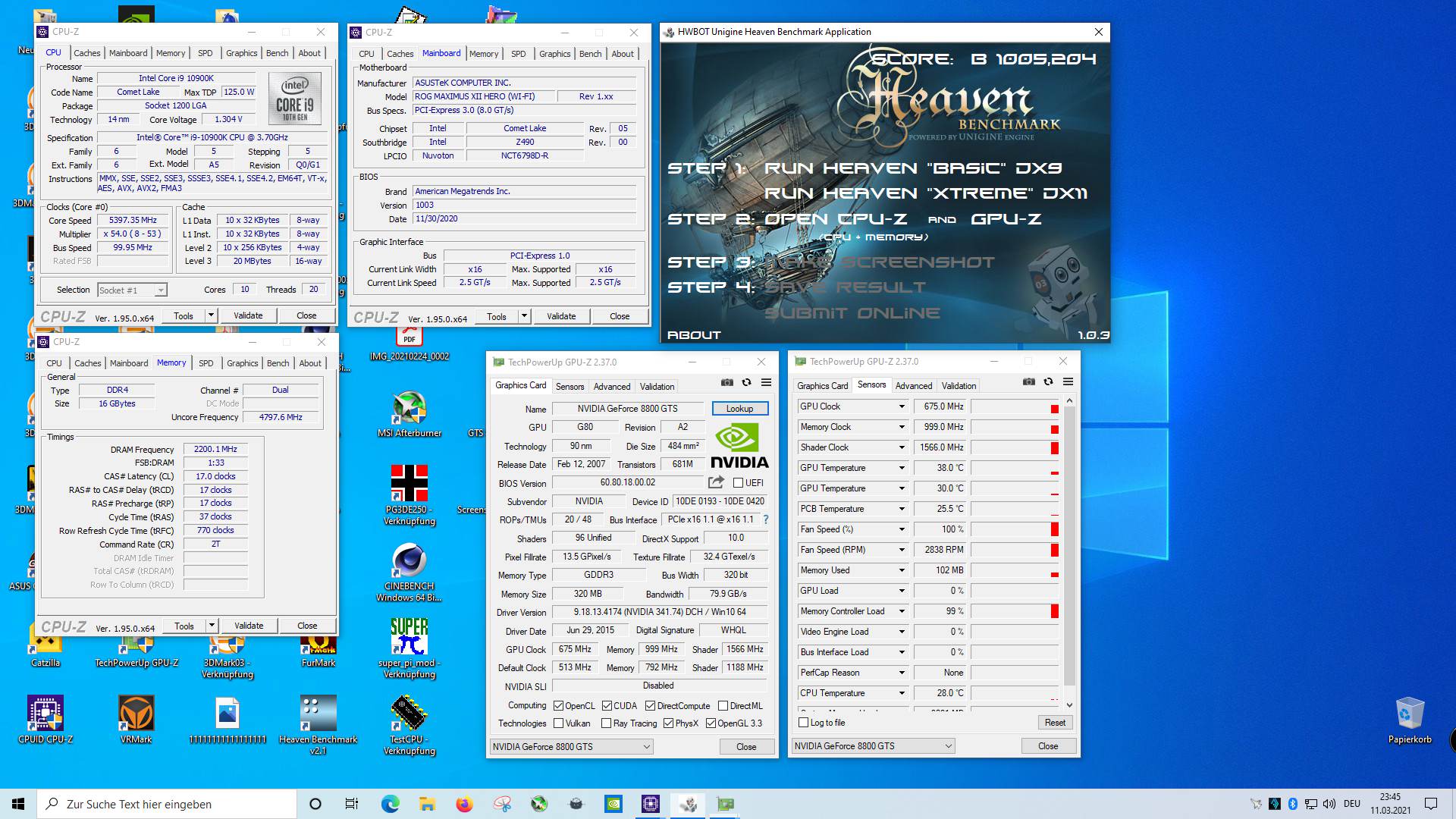Expand Memory Clock sensor dropdown
The width and height of the screenshot is (1456, 819).
(x=902, y=427)
